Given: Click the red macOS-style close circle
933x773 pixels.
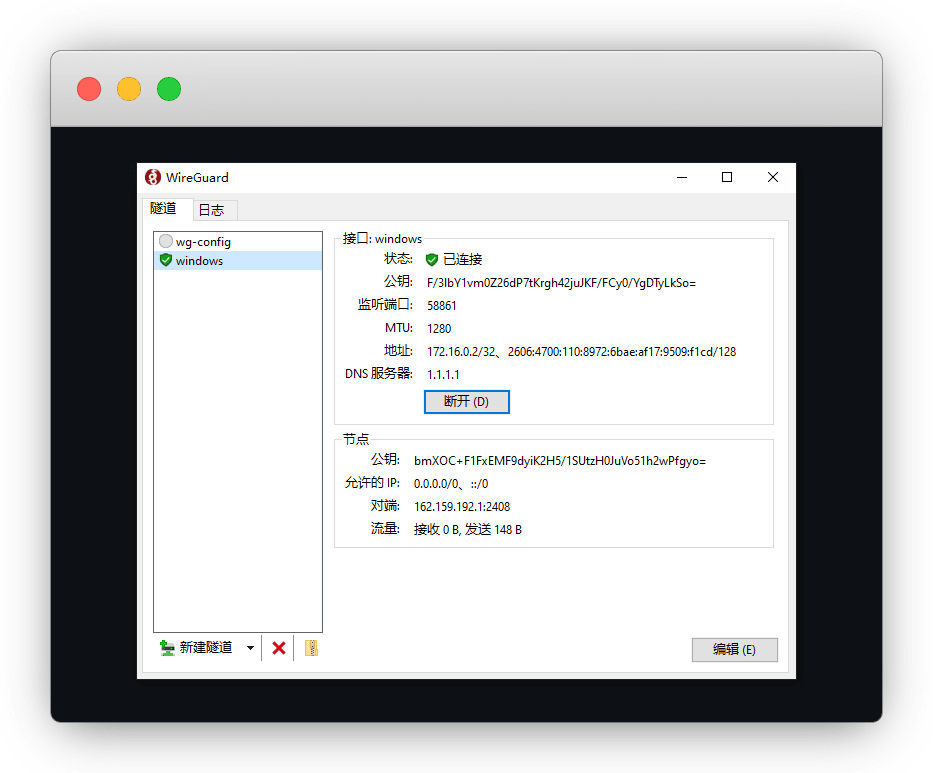Looking at the screenshot, I should [89, 89].
